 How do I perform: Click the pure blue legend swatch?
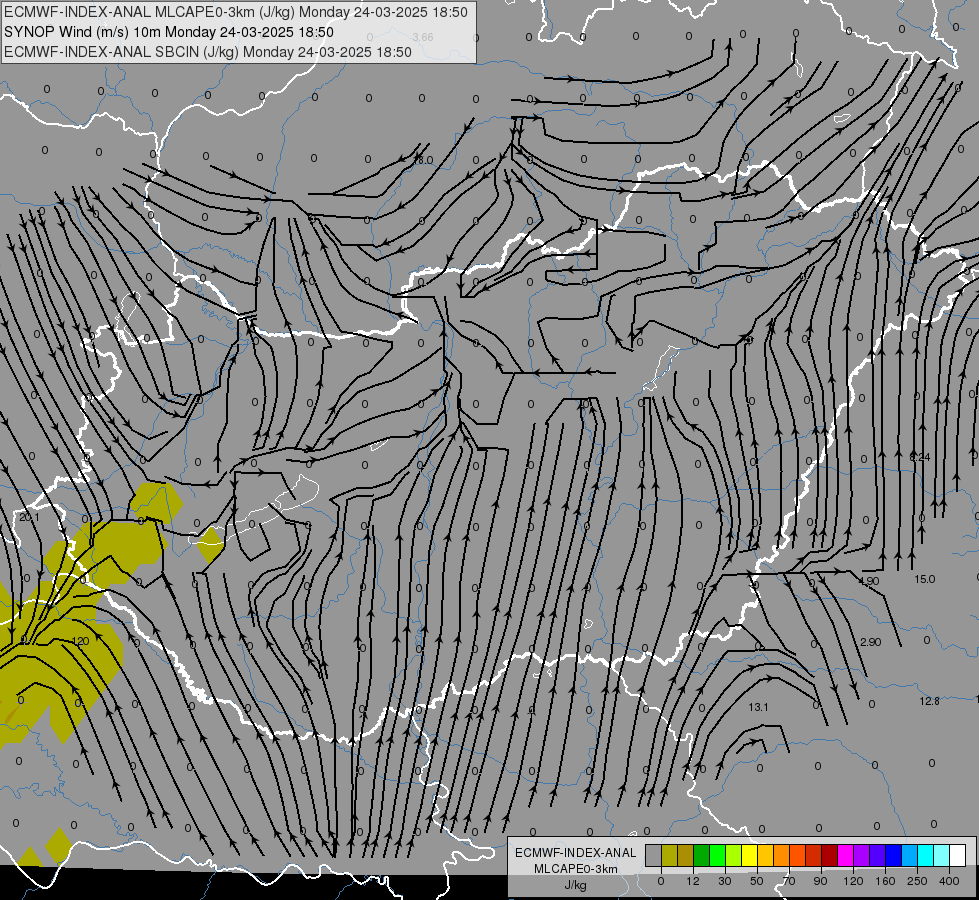point(893,856)
